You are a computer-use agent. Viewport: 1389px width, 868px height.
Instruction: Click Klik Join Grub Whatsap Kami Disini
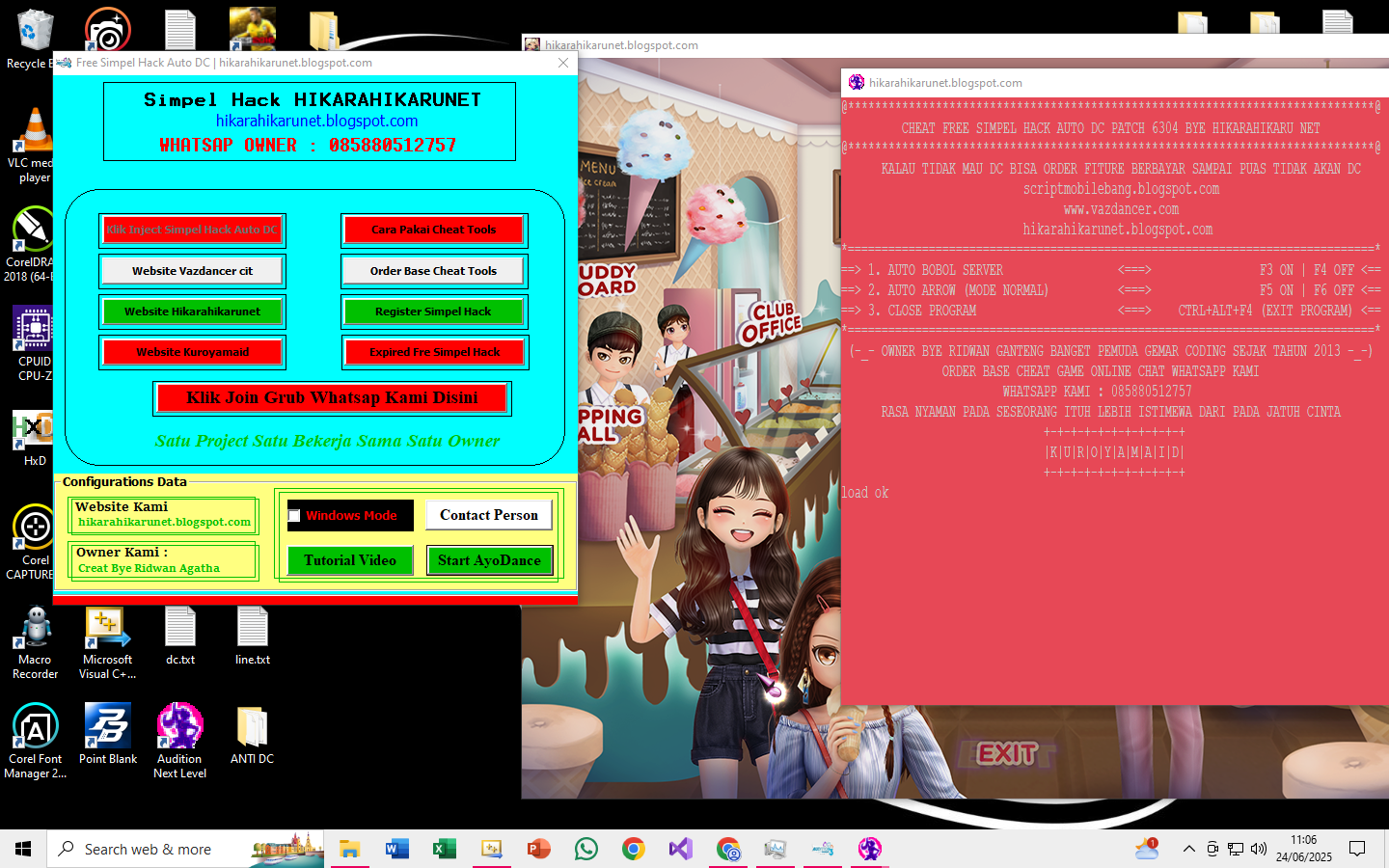(332, 397)
